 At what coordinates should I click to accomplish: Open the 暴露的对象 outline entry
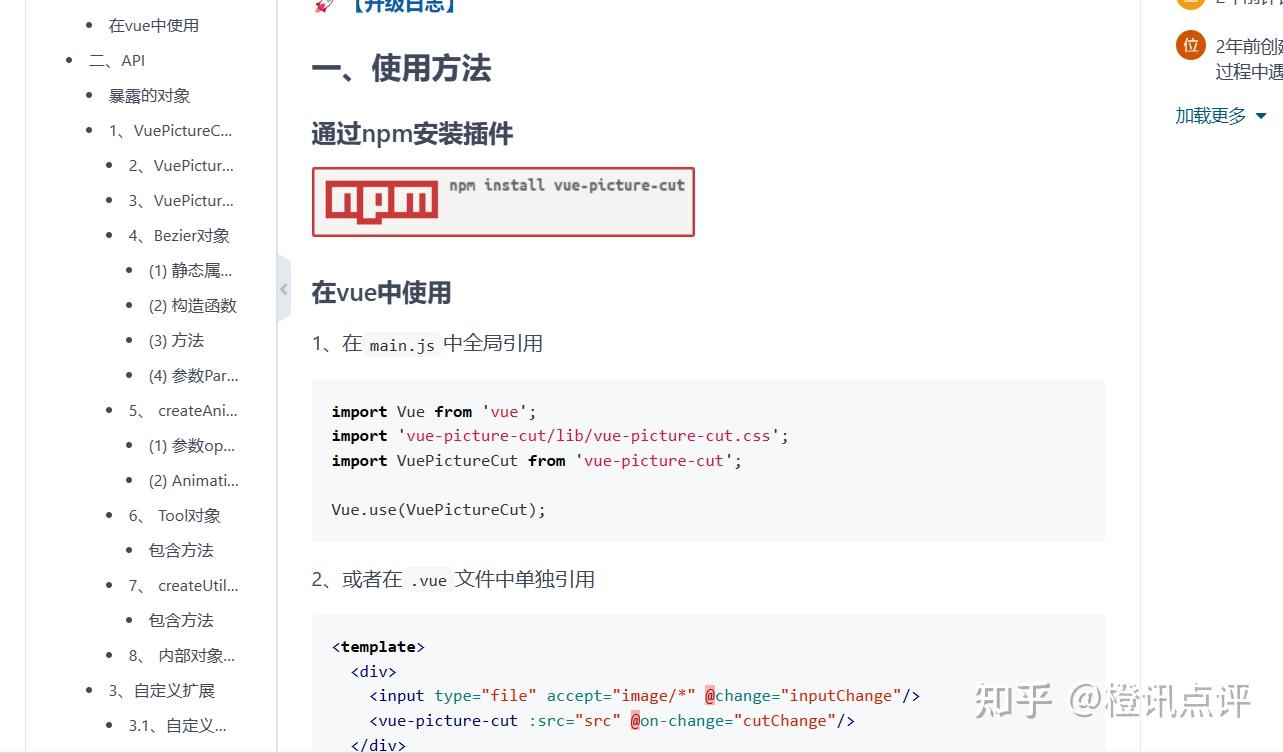[150, 96]
